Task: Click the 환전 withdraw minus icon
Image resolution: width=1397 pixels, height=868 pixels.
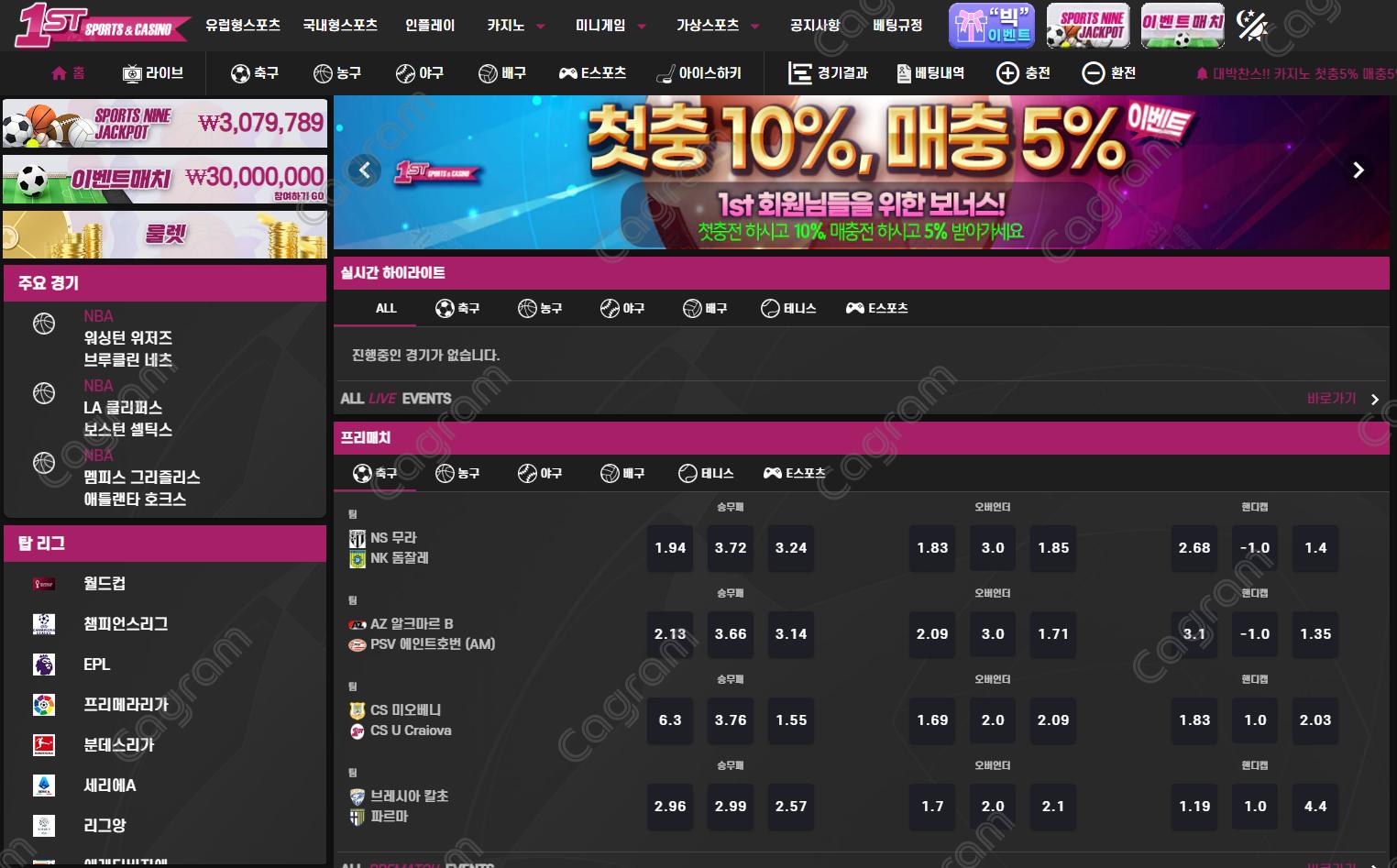Action: (1093, 73)
